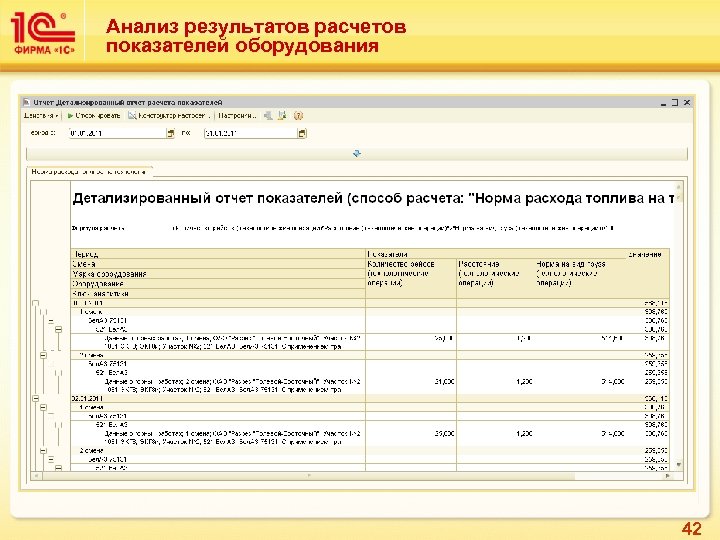Click the blue arrows collapse-panel icon

[357, 154]
